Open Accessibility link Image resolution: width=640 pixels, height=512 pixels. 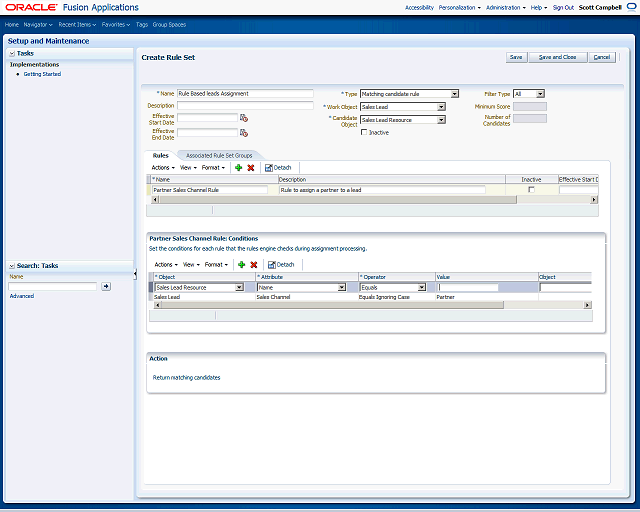point(419,7)
